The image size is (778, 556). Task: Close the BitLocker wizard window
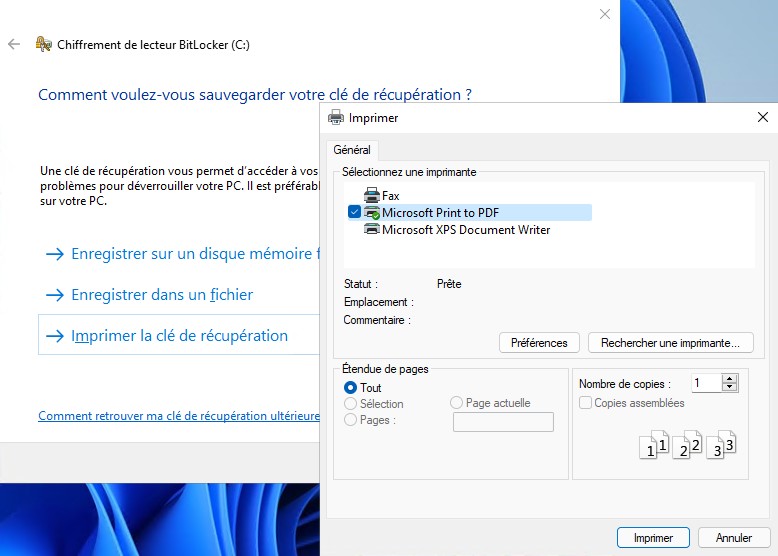(604, 14)
